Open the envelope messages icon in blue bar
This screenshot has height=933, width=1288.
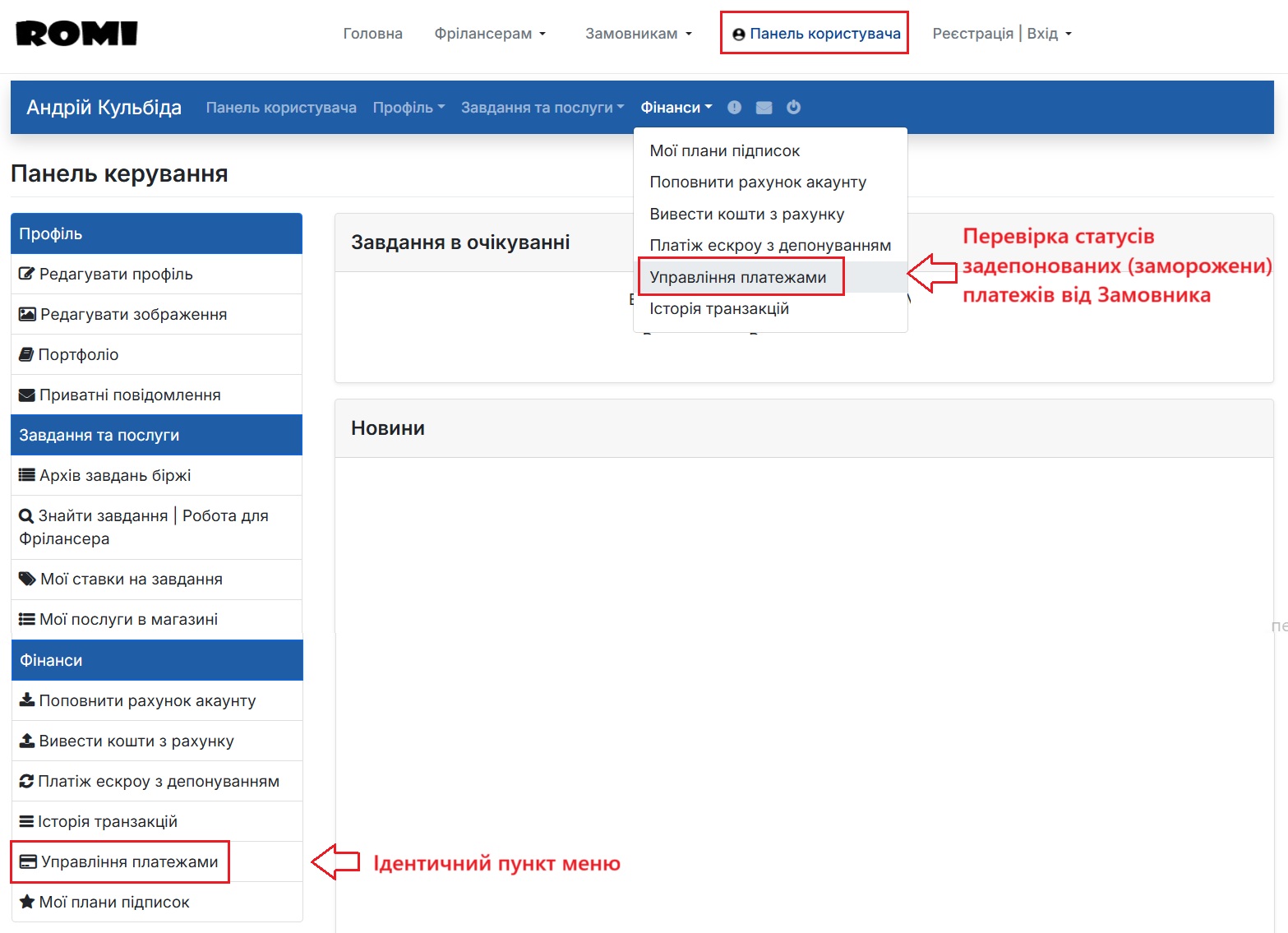click(x=764, y=108)
